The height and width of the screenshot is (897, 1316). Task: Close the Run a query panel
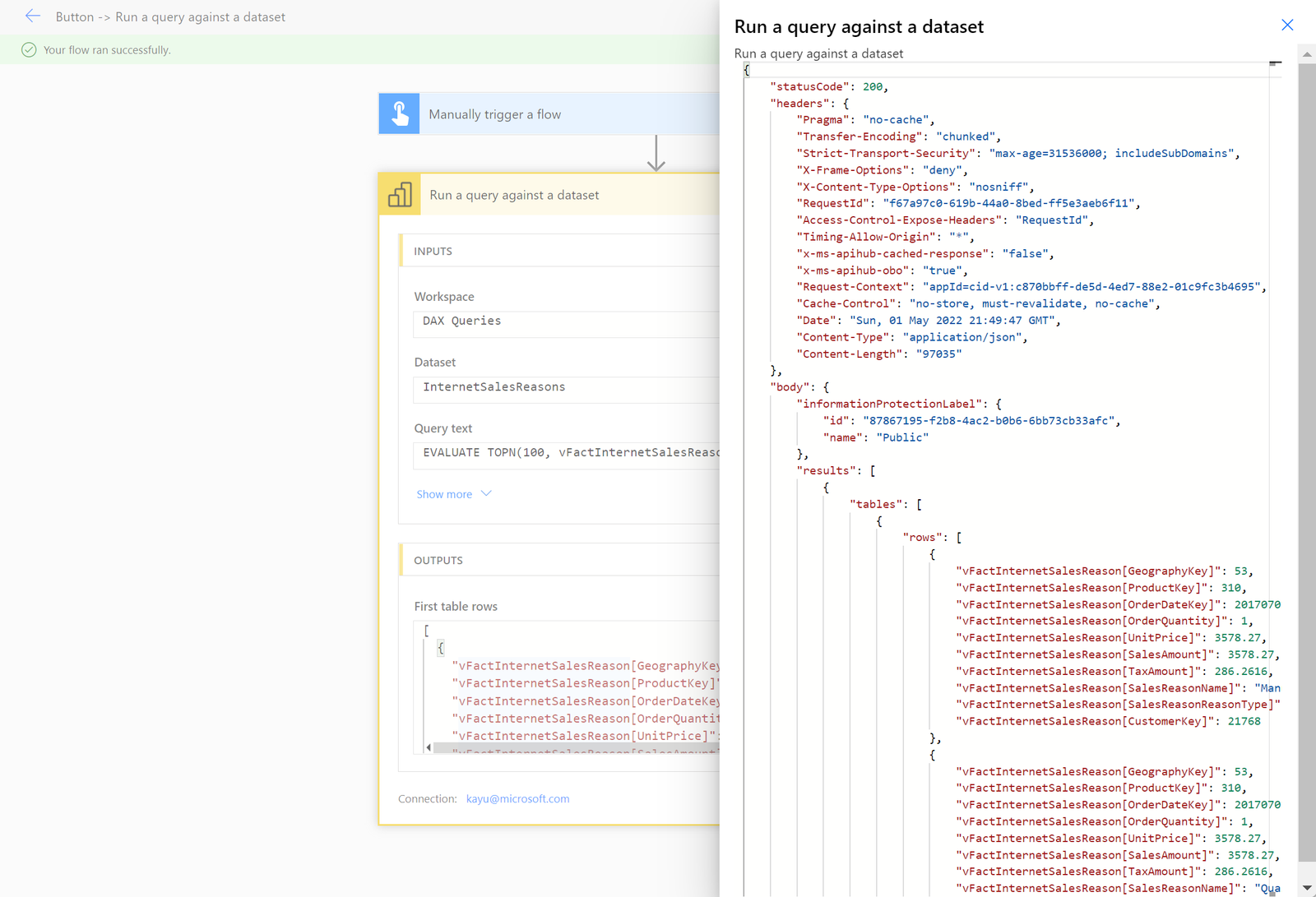point(1287,25)
